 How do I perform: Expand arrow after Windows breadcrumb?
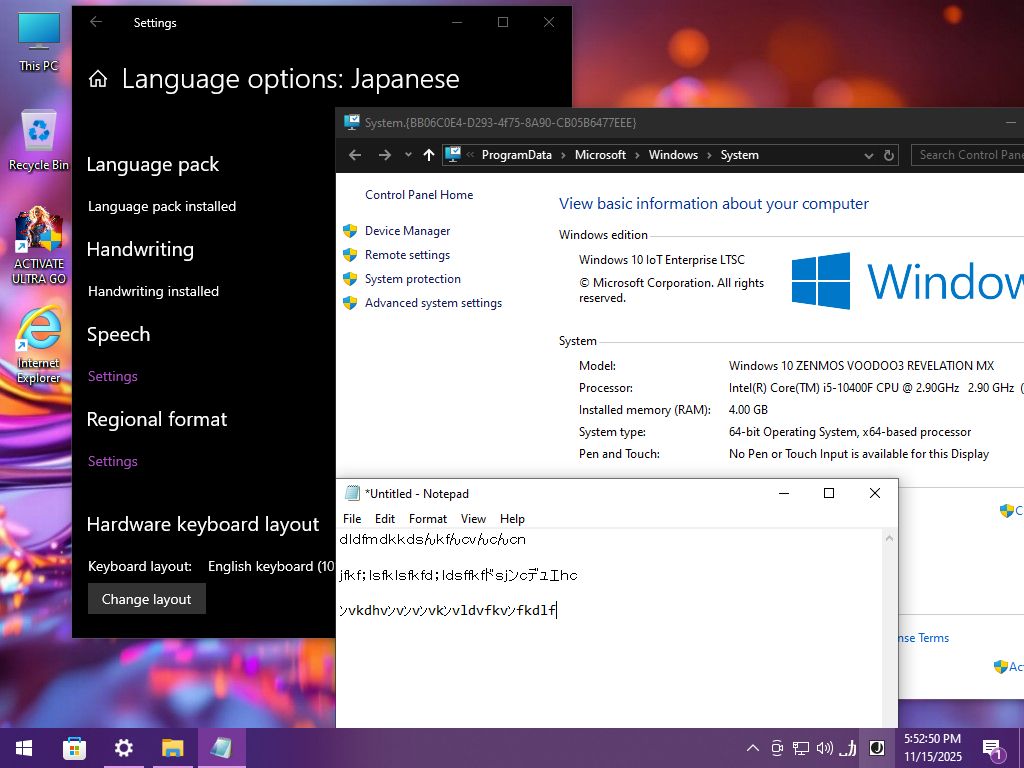tap(709, 155)
